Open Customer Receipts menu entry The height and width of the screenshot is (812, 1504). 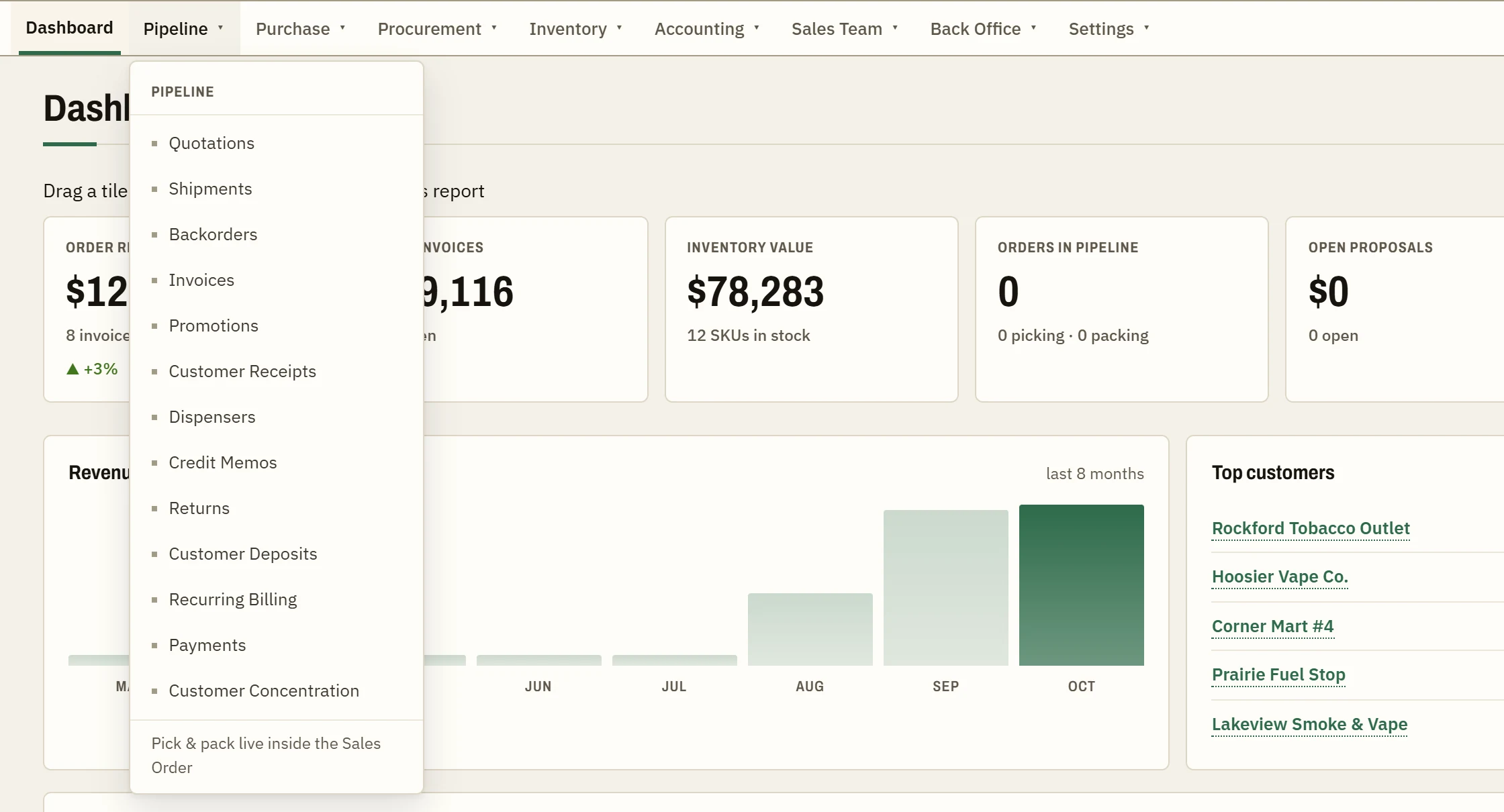click(277, 371)
